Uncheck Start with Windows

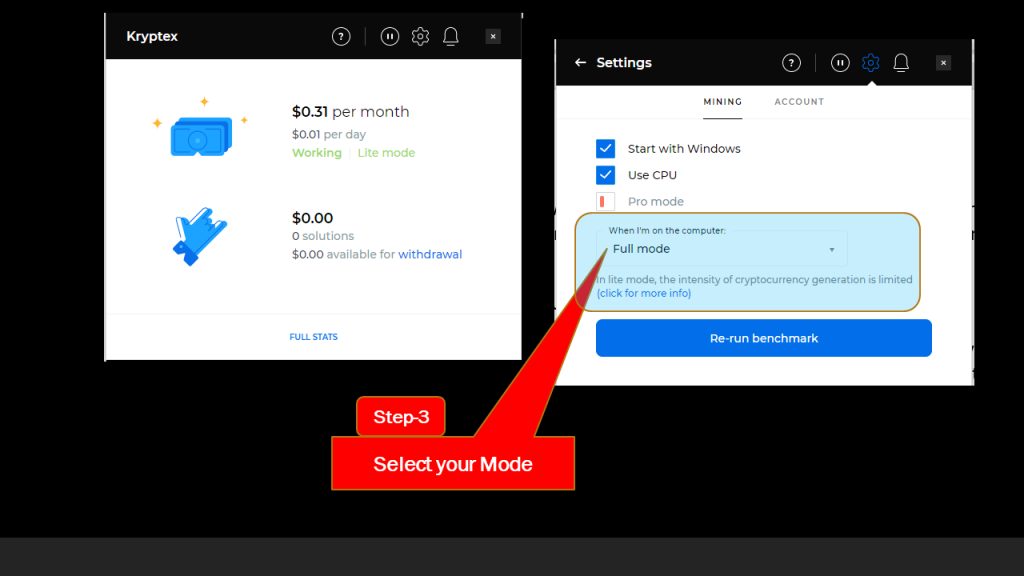pyautogui.click(x=605, y=149)
